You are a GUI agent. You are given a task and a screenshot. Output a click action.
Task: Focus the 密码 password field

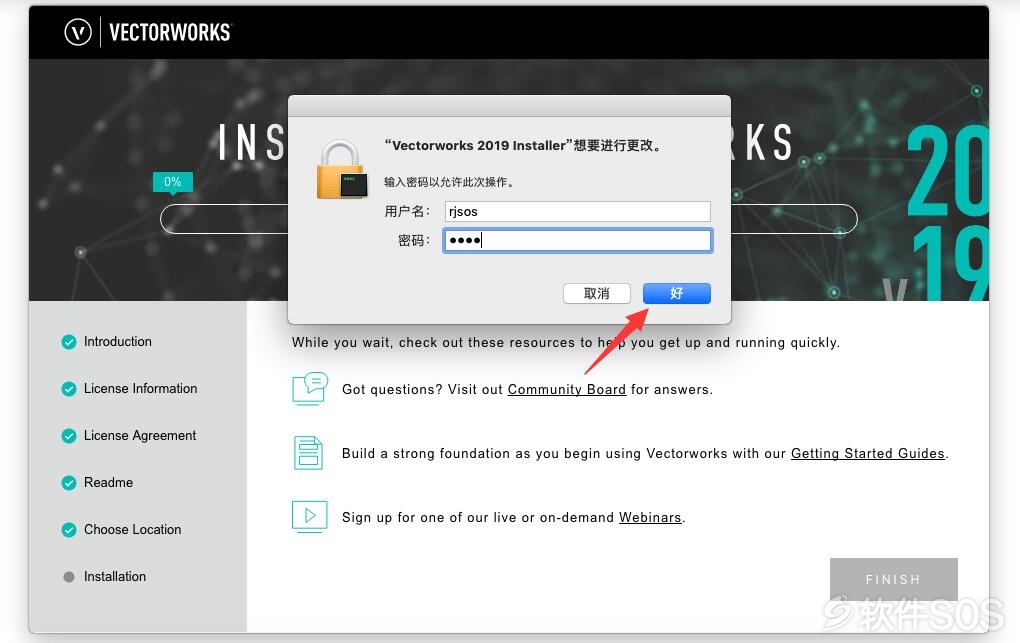[x=578, y=240]
